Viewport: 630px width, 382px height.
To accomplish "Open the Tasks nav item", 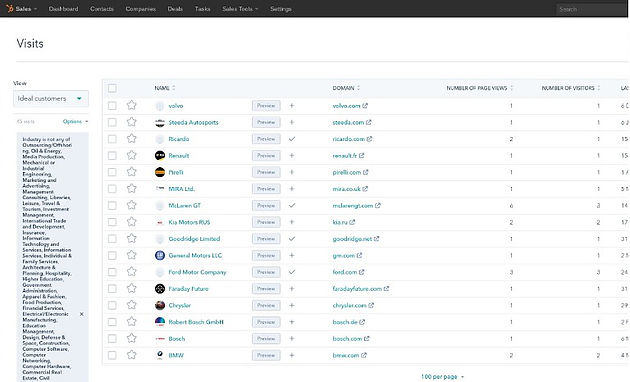I will tap(202, 8).
